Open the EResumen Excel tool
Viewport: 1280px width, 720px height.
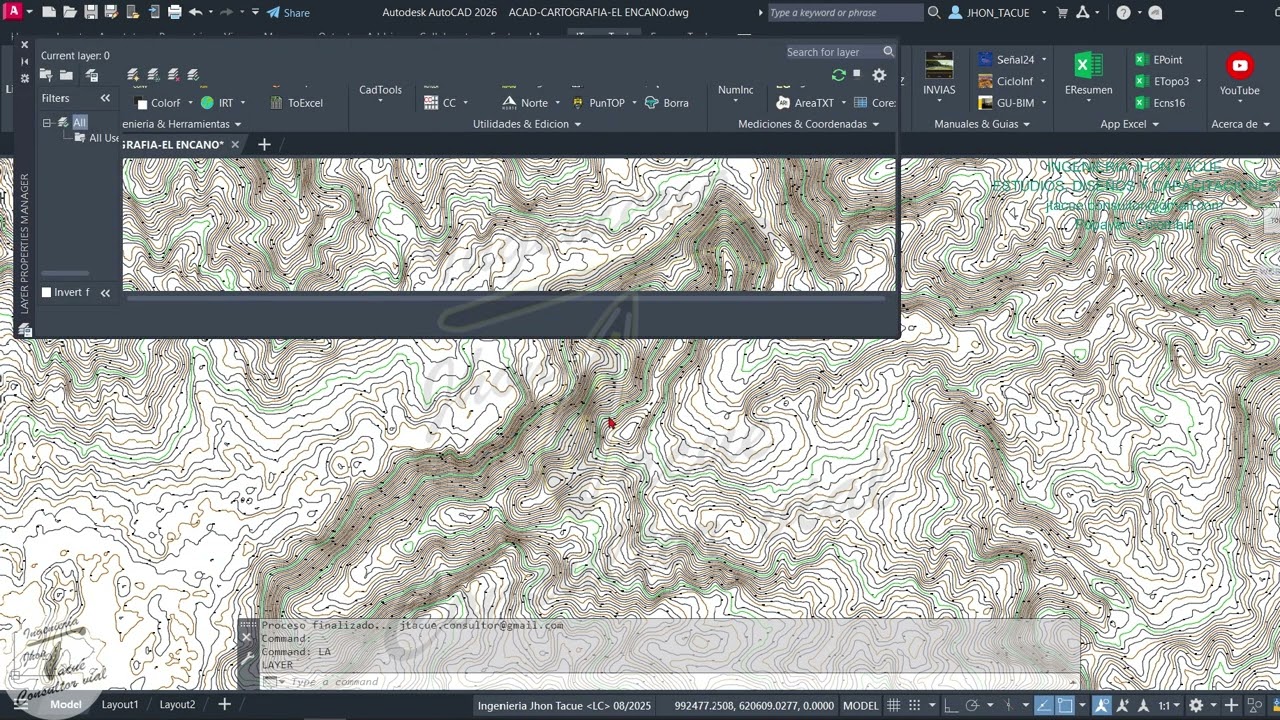click(1088, 67)
